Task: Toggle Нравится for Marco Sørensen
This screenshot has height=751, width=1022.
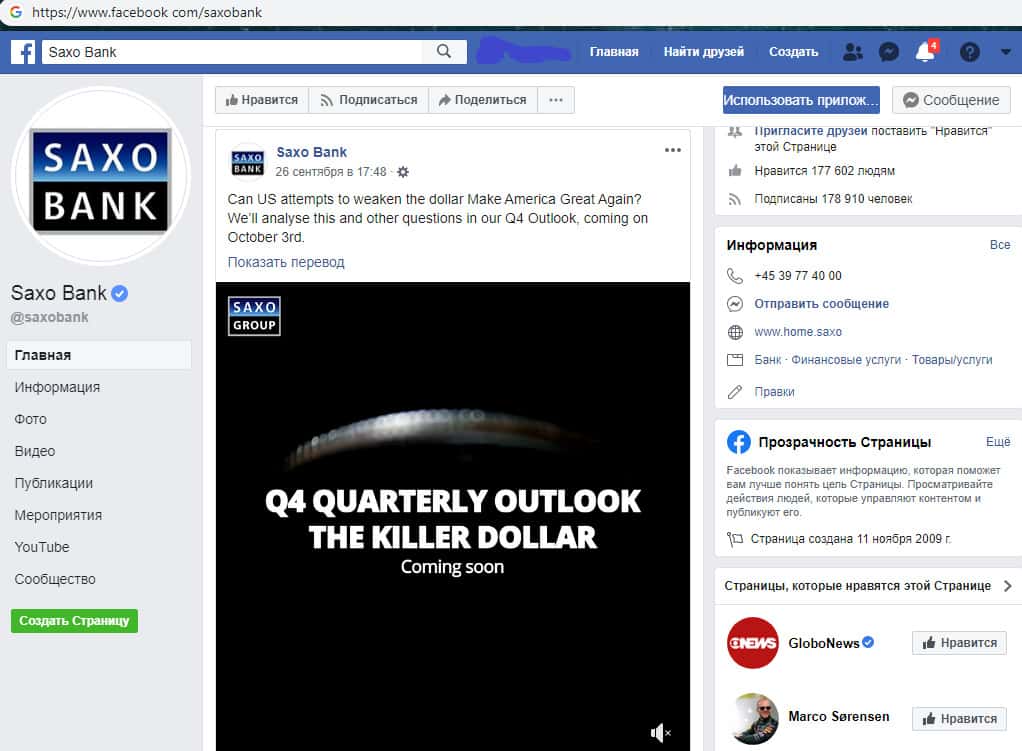Action: click(x=958, y=718)
